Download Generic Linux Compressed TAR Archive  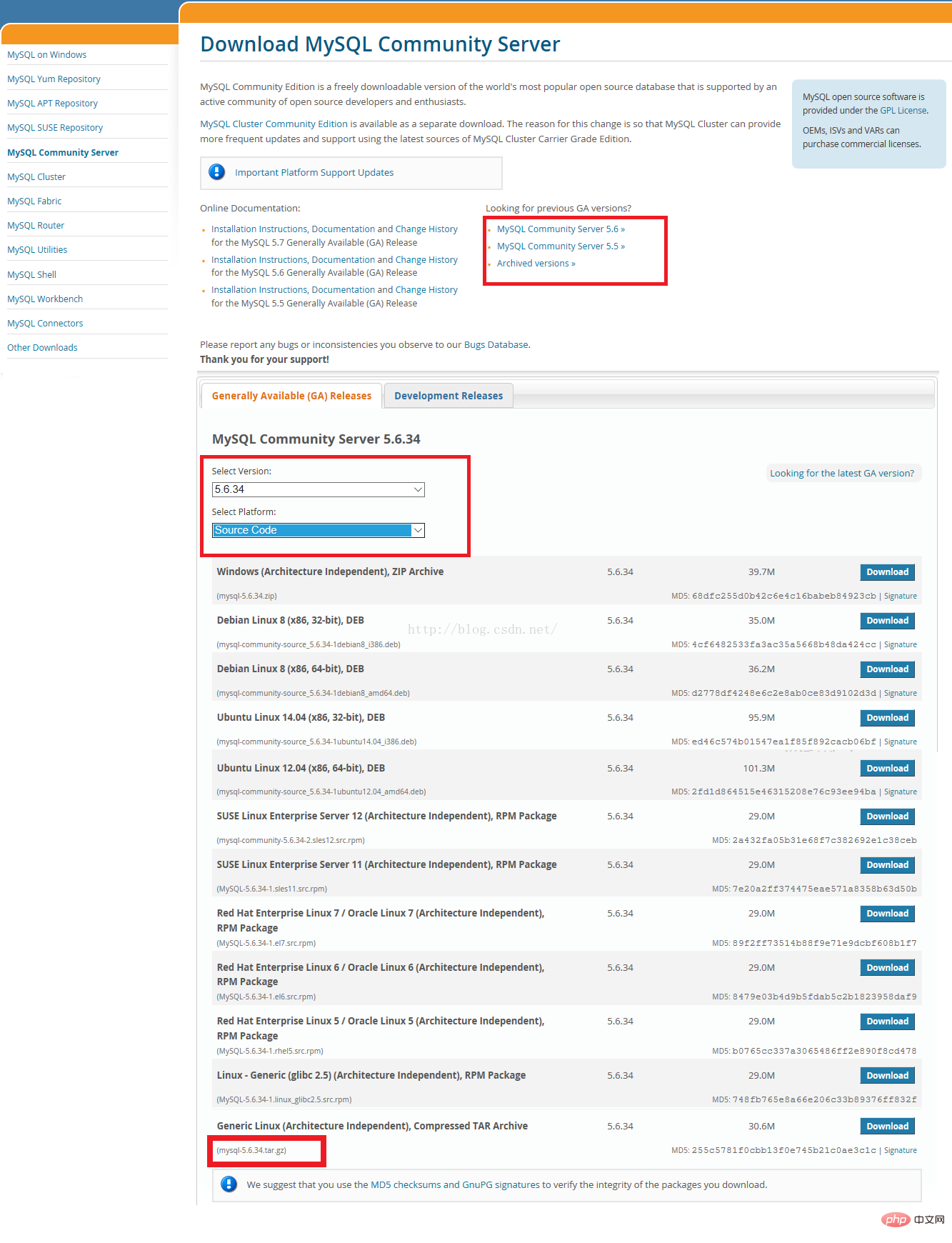click(887, 1127)
